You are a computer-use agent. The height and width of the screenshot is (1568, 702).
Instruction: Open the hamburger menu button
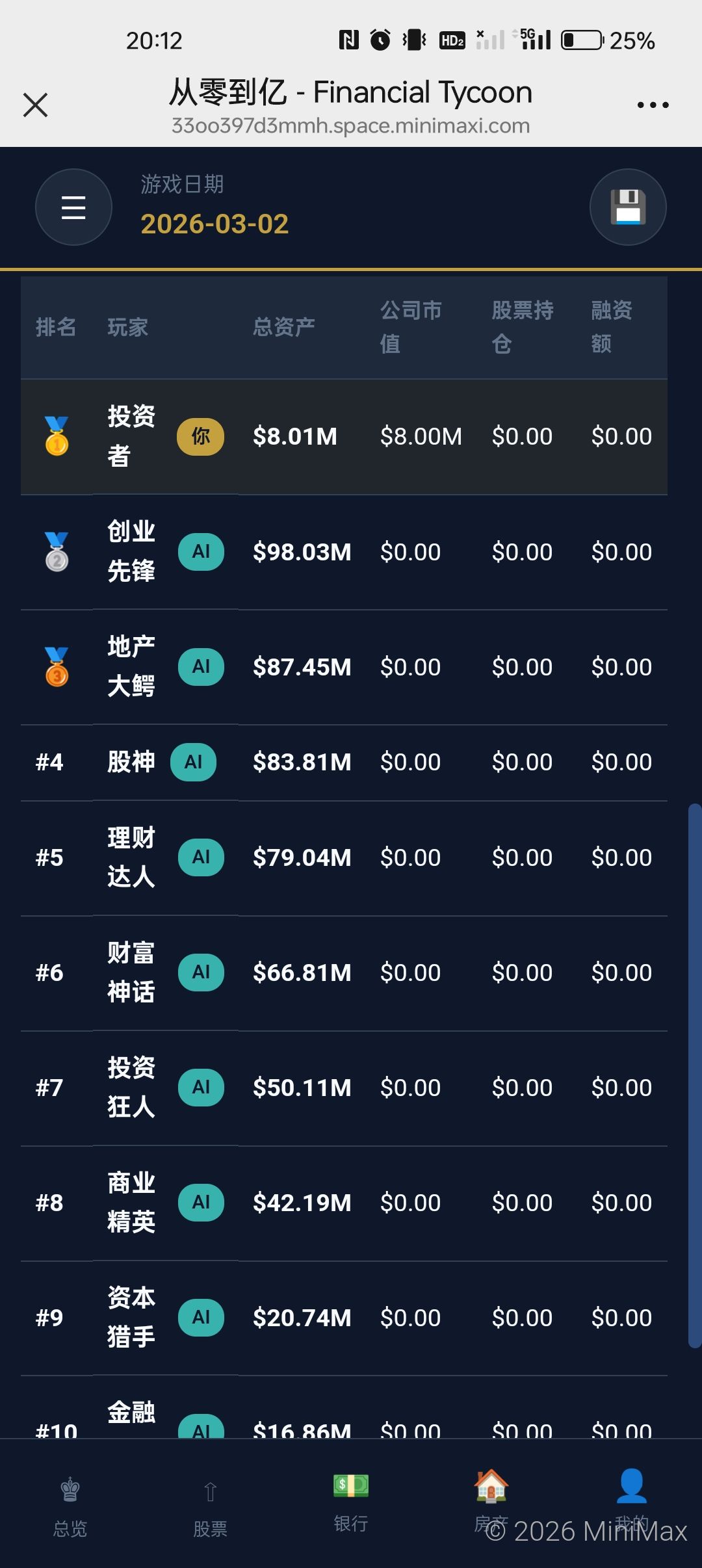click(73, 207)
